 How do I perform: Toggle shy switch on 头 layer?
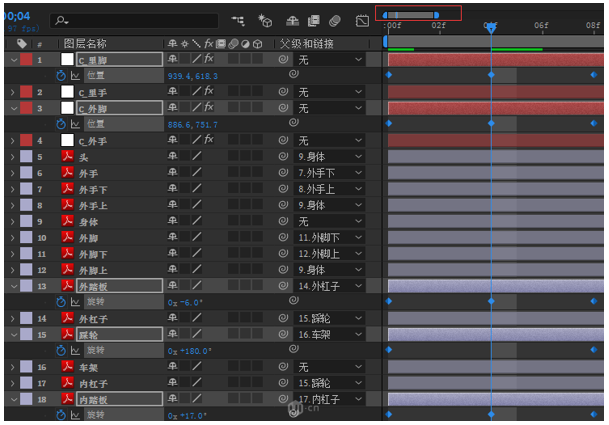click(173, 156)
